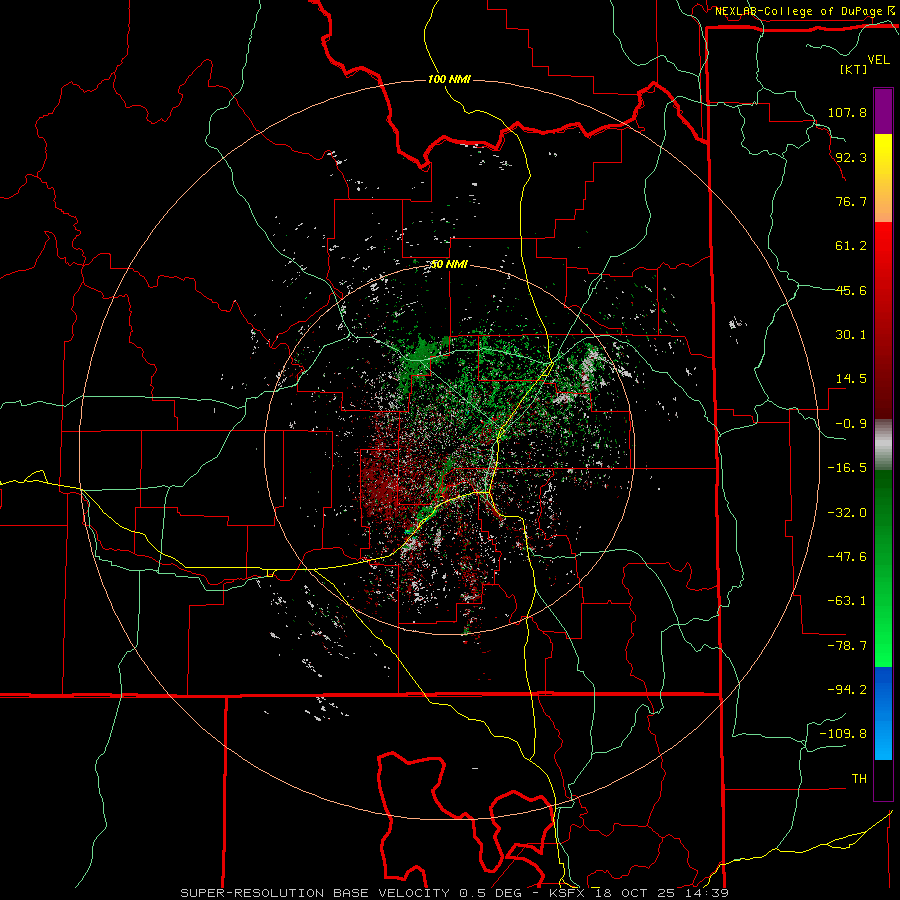Screen dimensions: 900x900
Task: Click the Super-Resolution Base Velocity caption text
Action: click(x=454, y=893)
